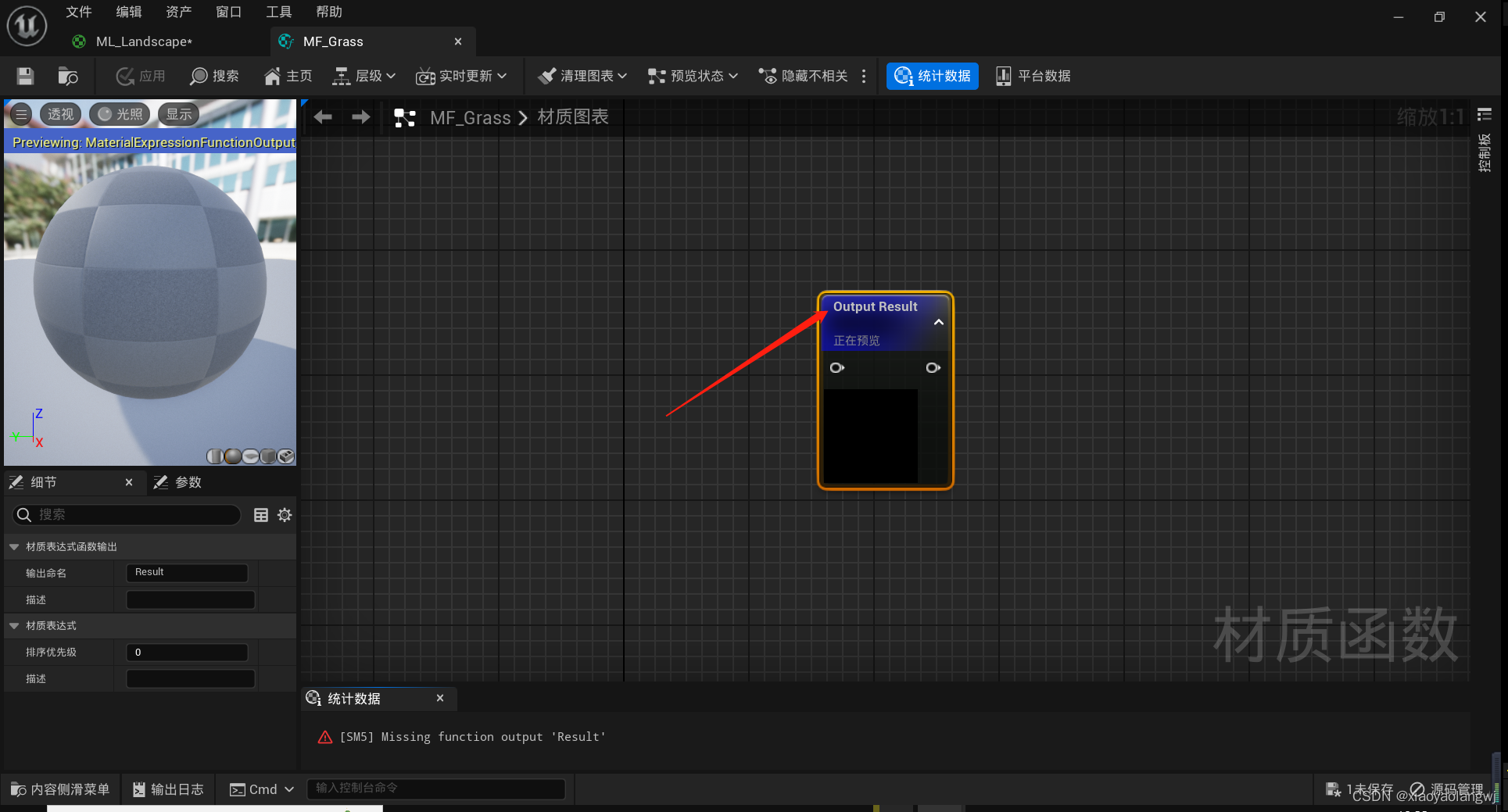The height and width of the screenshot is (812, 1508).
Task: Click the 主页 home icon
Action: pyautogui.click(x=288, y=76)
